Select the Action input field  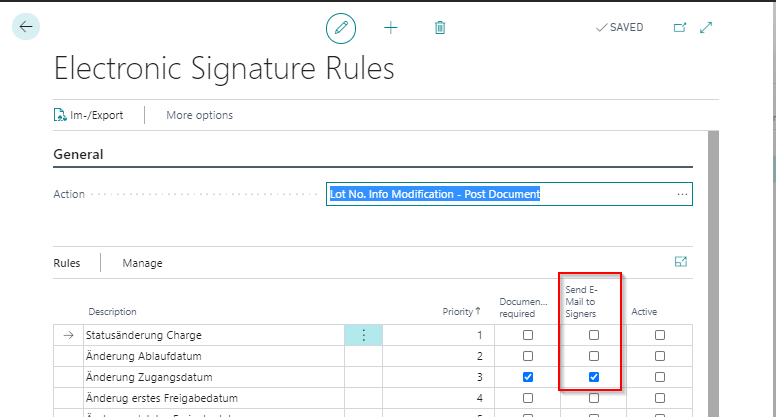pos(509,194)
